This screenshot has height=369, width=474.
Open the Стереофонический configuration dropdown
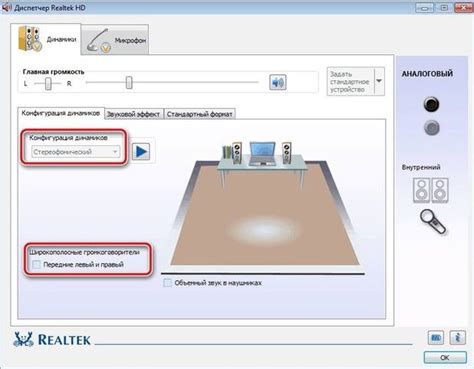click(x=75, y=152)
